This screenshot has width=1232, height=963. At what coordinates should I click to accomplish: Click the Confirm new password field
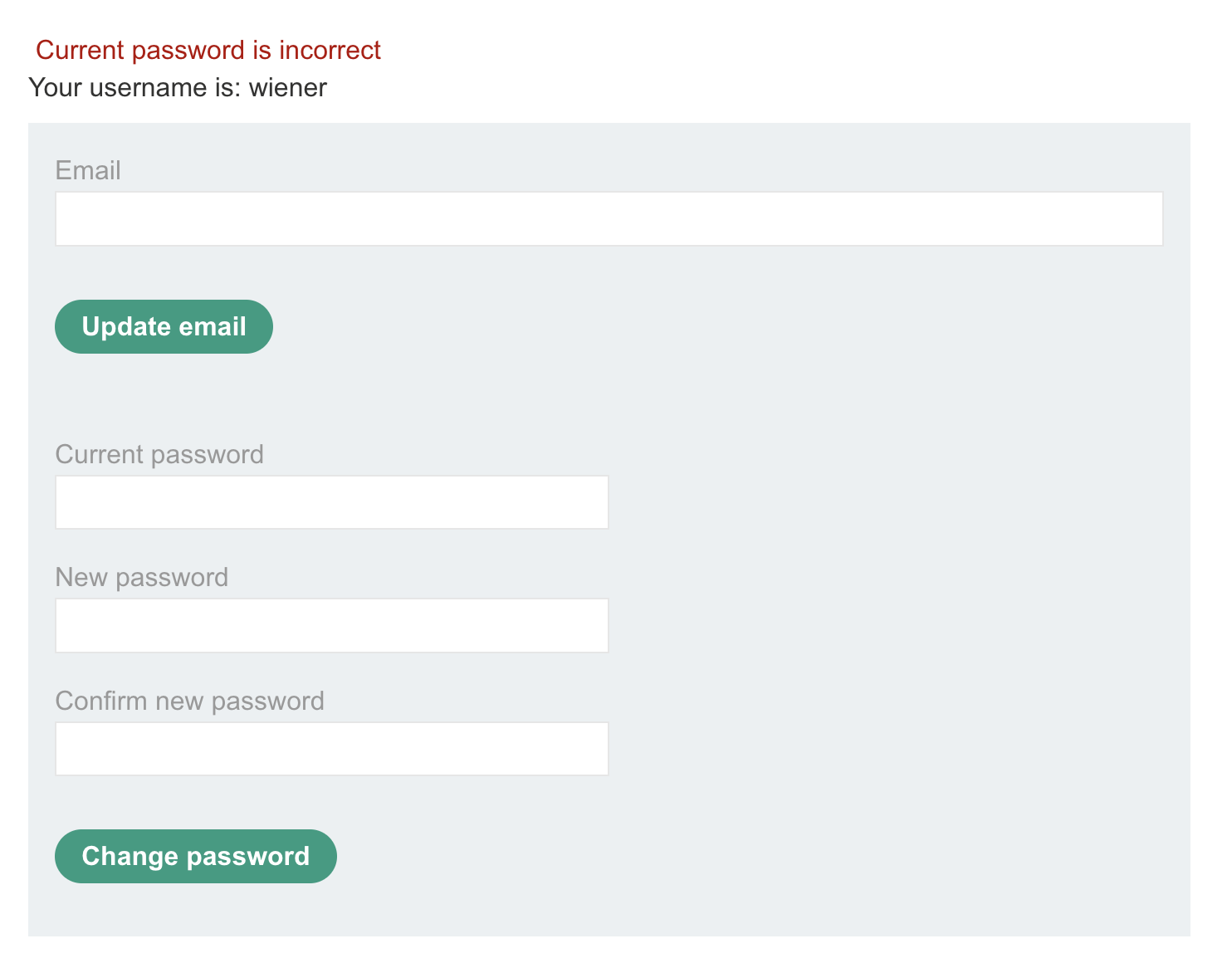click(331, 749)
